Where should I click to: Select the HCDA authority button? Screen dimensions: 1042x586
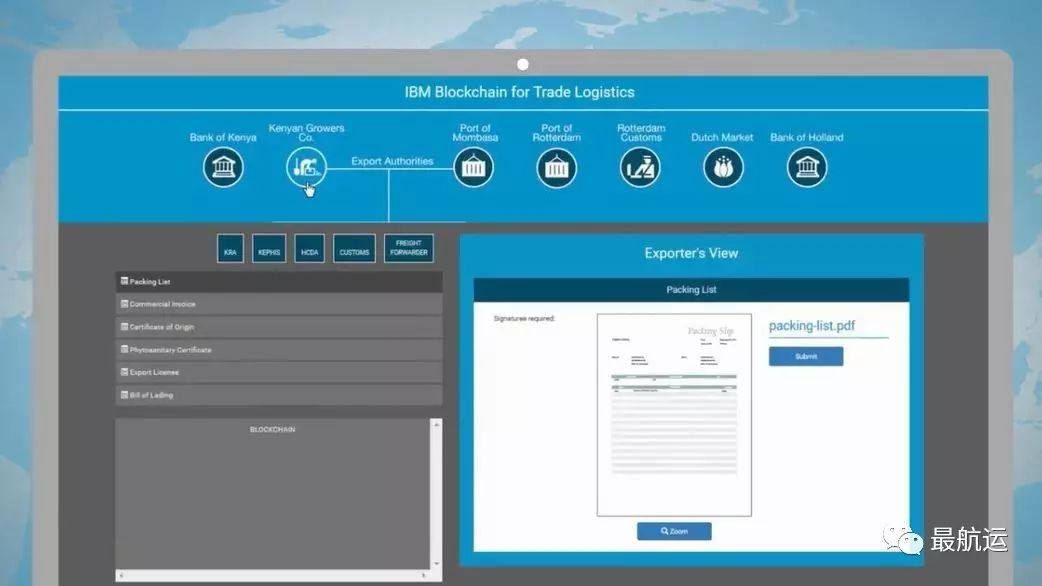point(310,248)
